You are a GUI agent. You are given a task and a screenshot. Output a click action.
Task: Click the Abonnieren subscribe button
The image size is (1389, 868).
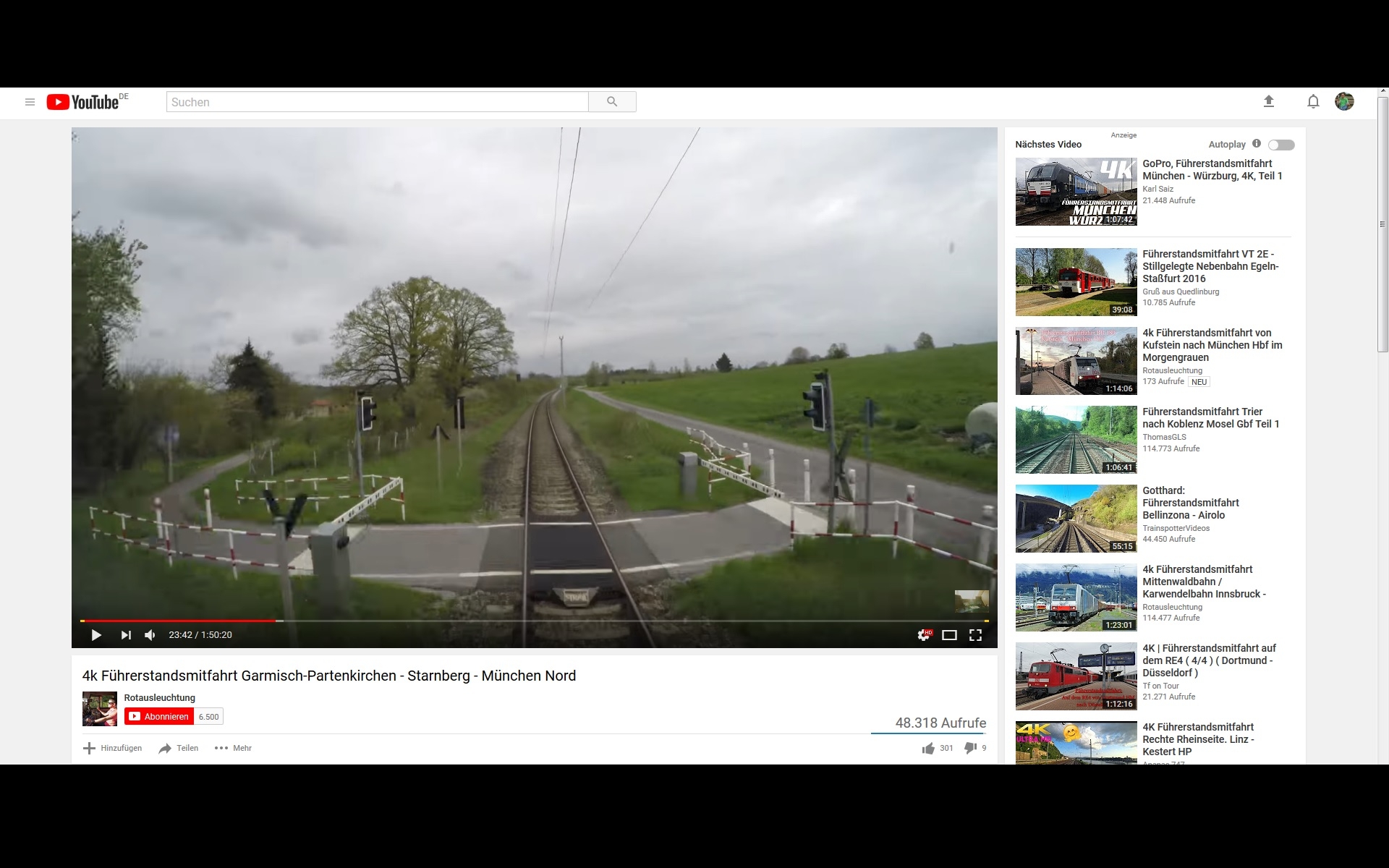click(x=159, y=716)
